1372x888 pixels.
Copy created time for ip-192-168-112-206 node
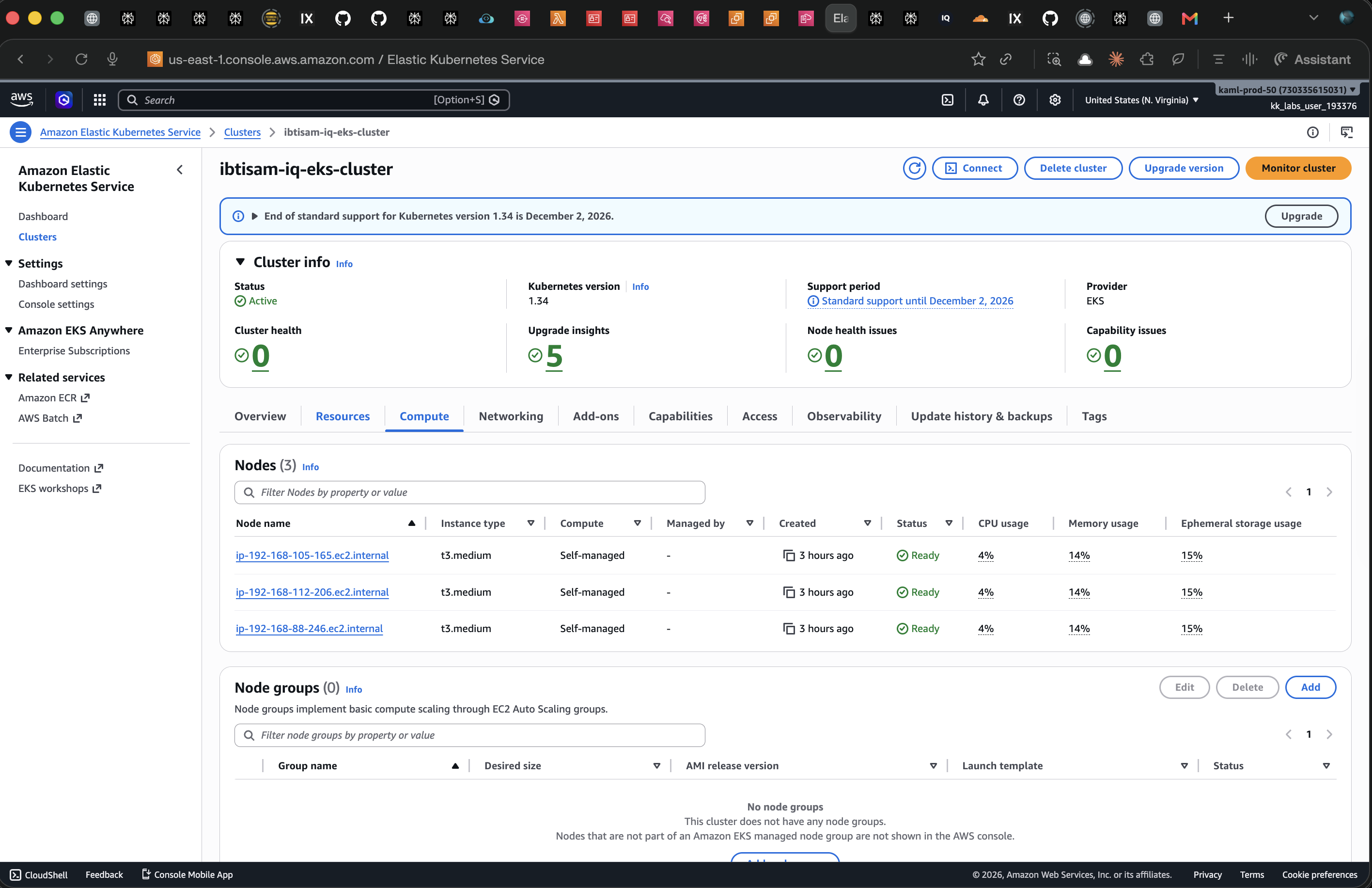(x=788, y=592)
